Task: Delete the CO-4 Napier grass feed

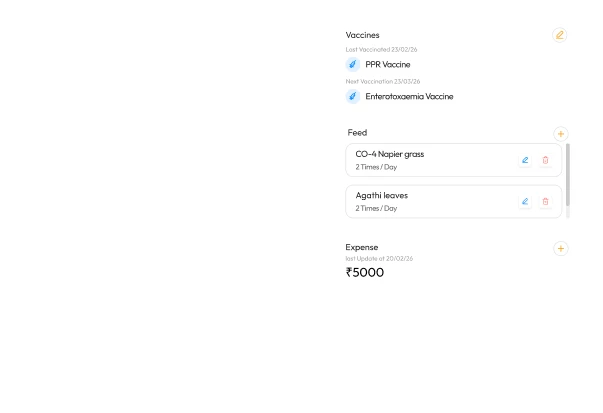Action: click(x=545, y=160)
